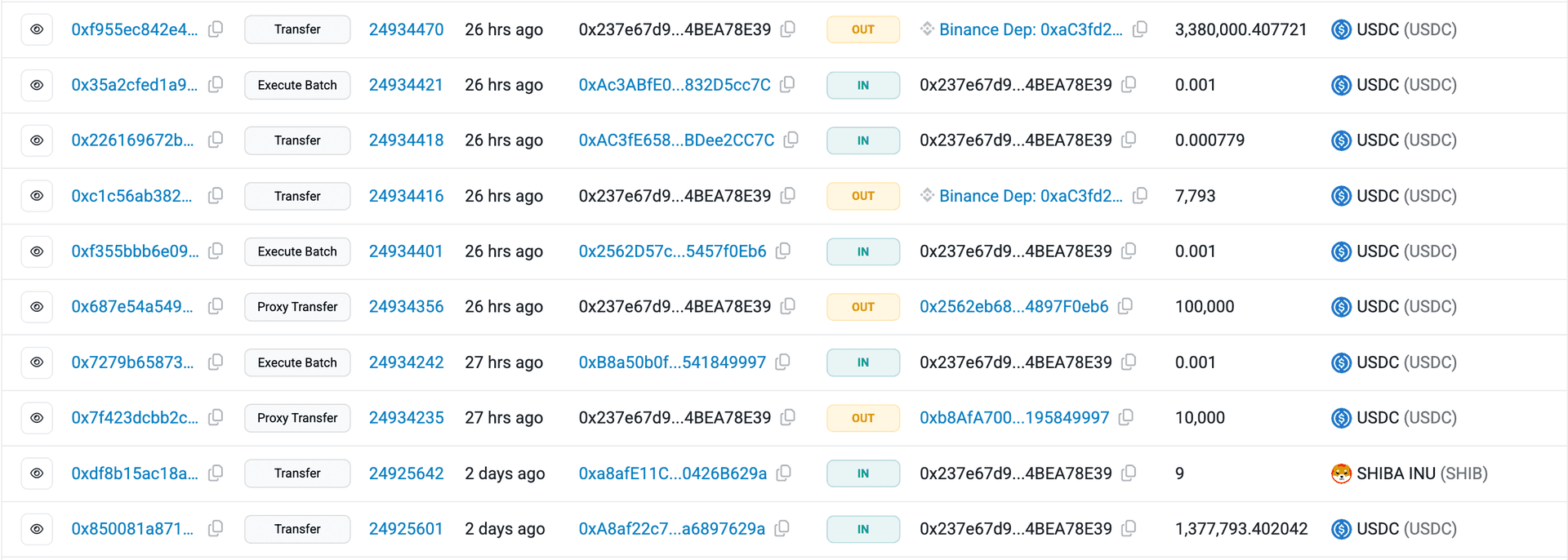Viewport: 1568px width, 560px height.
Task: Copy transaction hash 0xdf8b15ac18a
Action: coord(216,473)
